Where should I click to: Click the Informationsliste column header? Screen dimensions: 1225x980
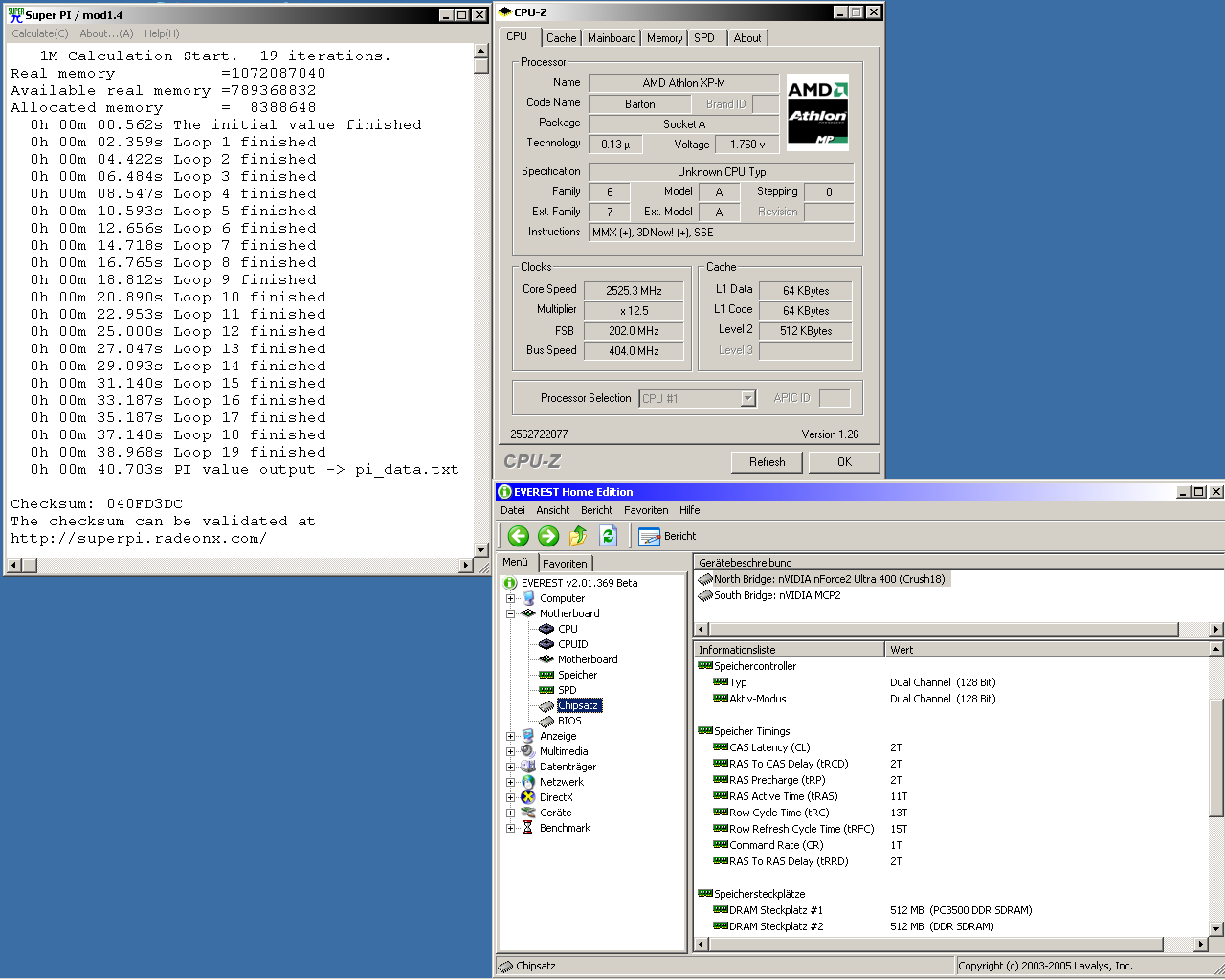pyautogui.click(x=789, y=650)
